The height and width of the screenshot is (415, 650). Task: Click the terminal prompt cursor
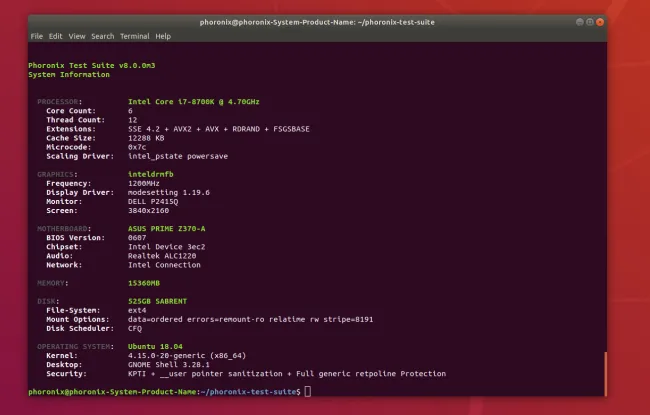pyautogui.click(x=308, y=391)
